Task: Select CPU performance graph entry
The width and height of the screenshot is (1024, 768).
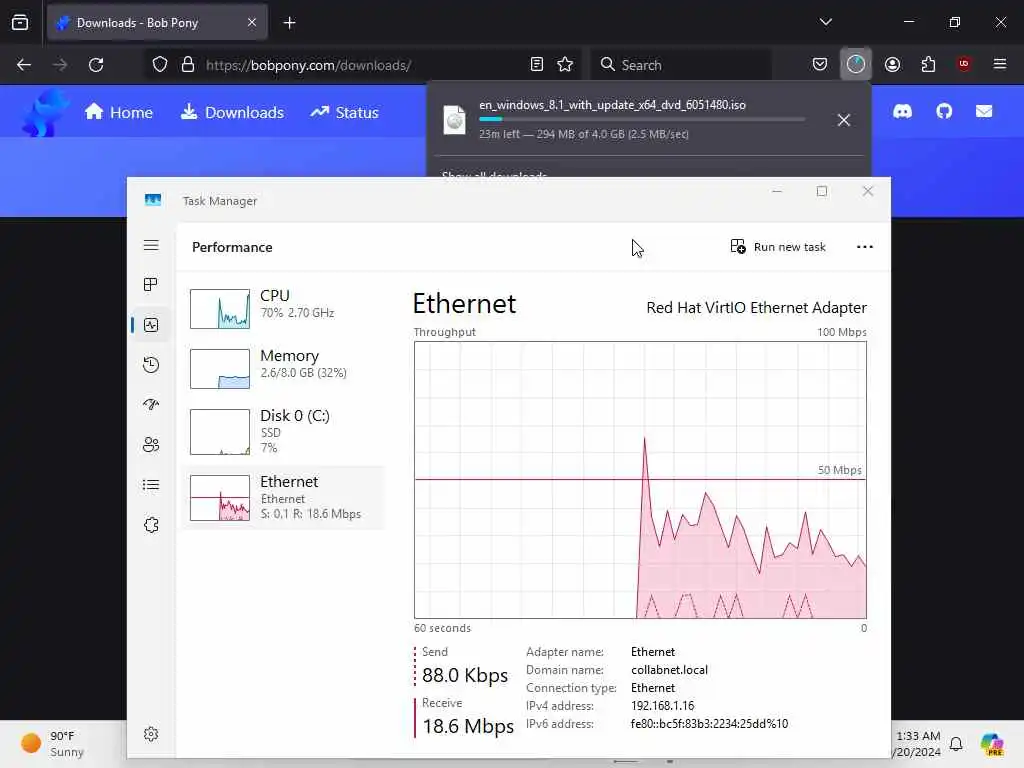Action: pos(282,308)
